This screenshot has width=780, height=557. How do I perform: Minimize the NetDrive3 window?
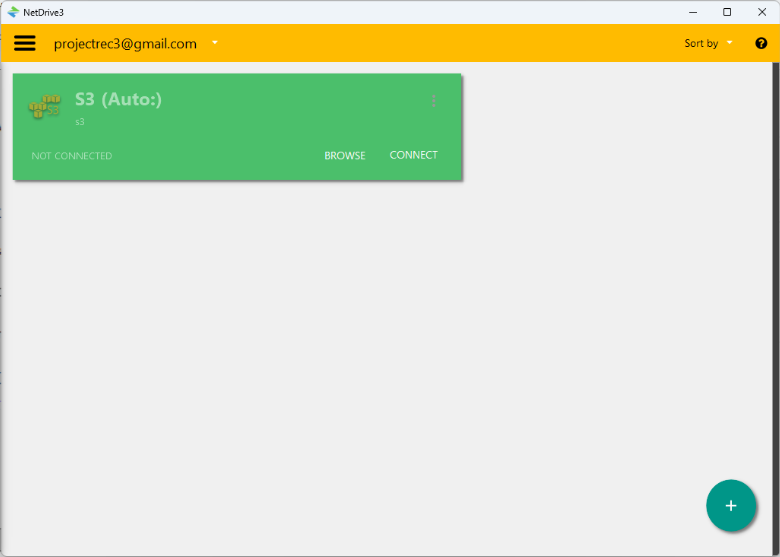pos(692,12)
